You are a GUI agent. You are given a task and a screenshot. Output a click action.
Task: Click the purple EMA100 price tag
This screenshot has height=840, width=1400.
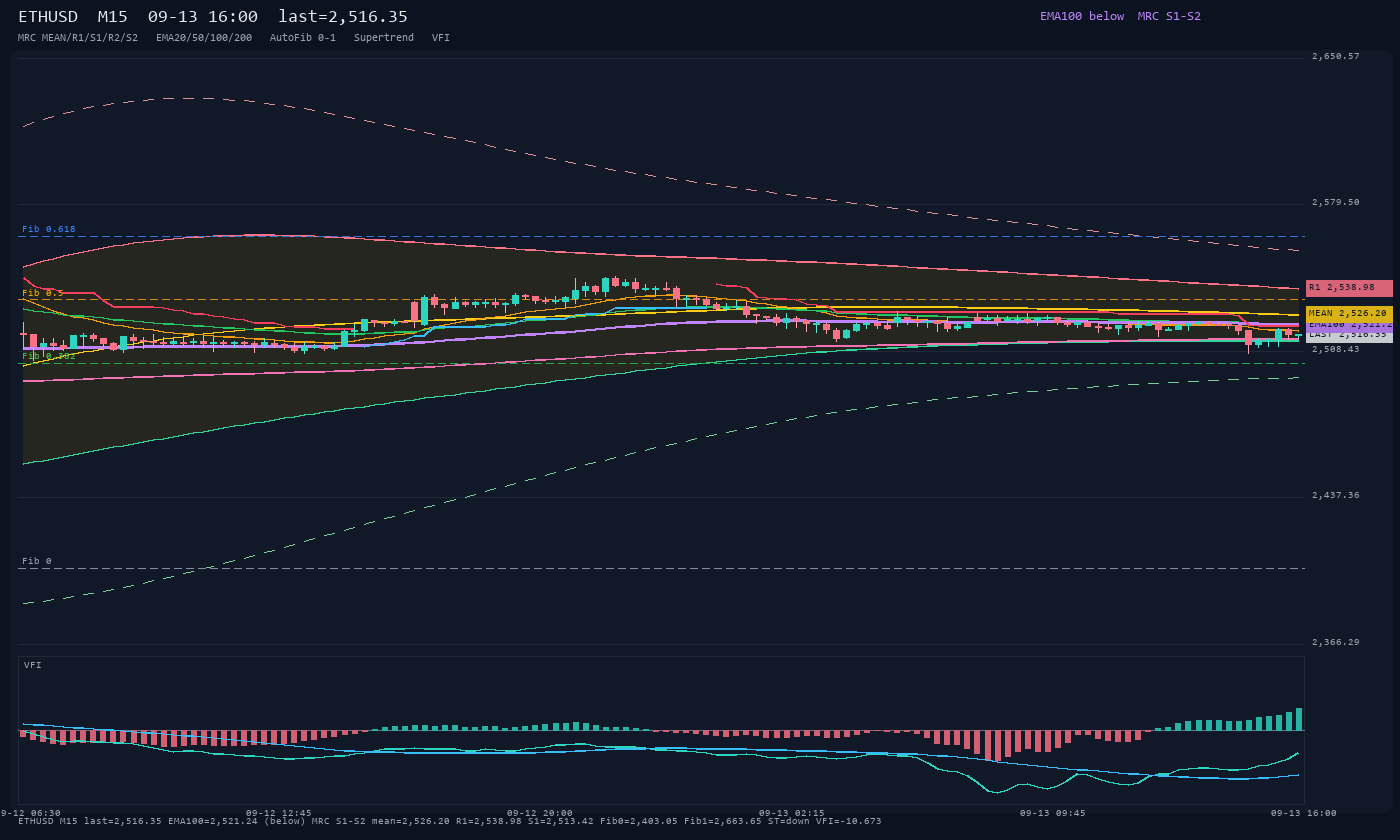click(1349, 324)
